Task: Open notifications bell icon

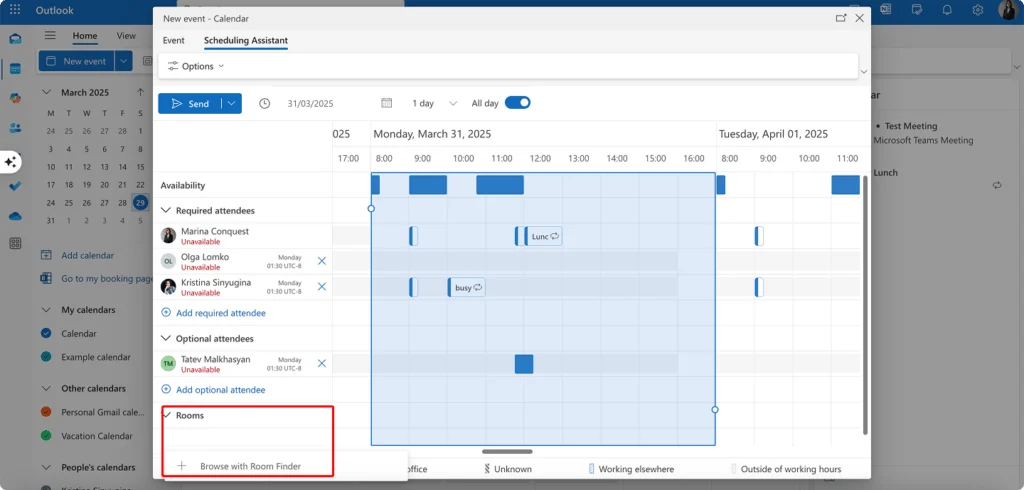Action: click(947, 10)
